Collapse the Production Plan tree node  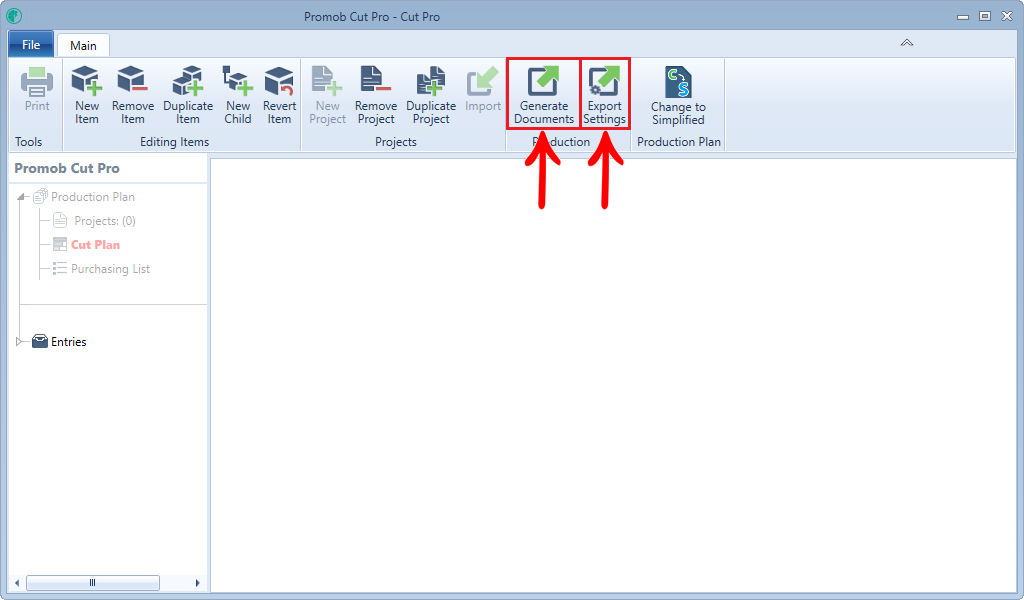(21, 197)
